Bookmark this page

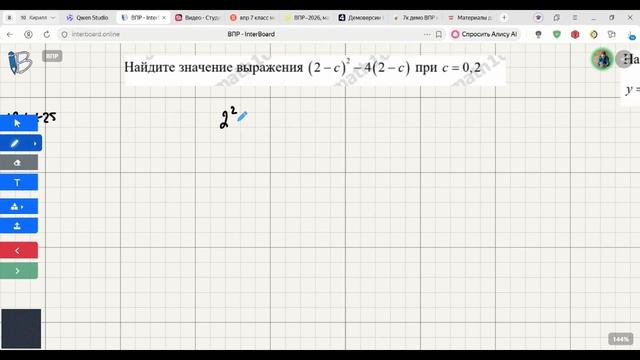[x=439, y=34]
